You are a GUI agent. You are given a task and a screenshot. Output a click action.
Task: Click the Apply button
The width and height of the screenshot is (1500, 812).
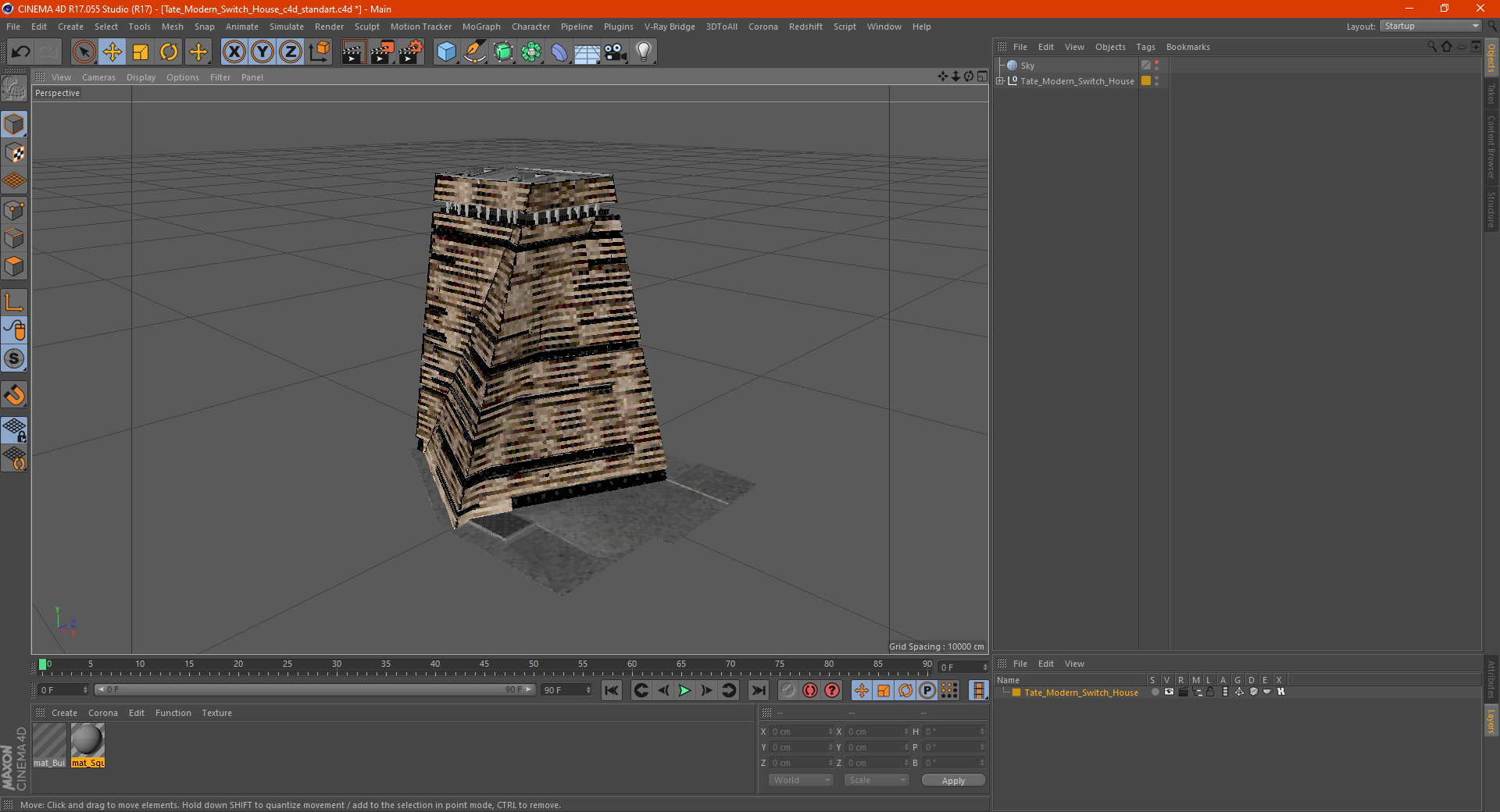(953, 781)
